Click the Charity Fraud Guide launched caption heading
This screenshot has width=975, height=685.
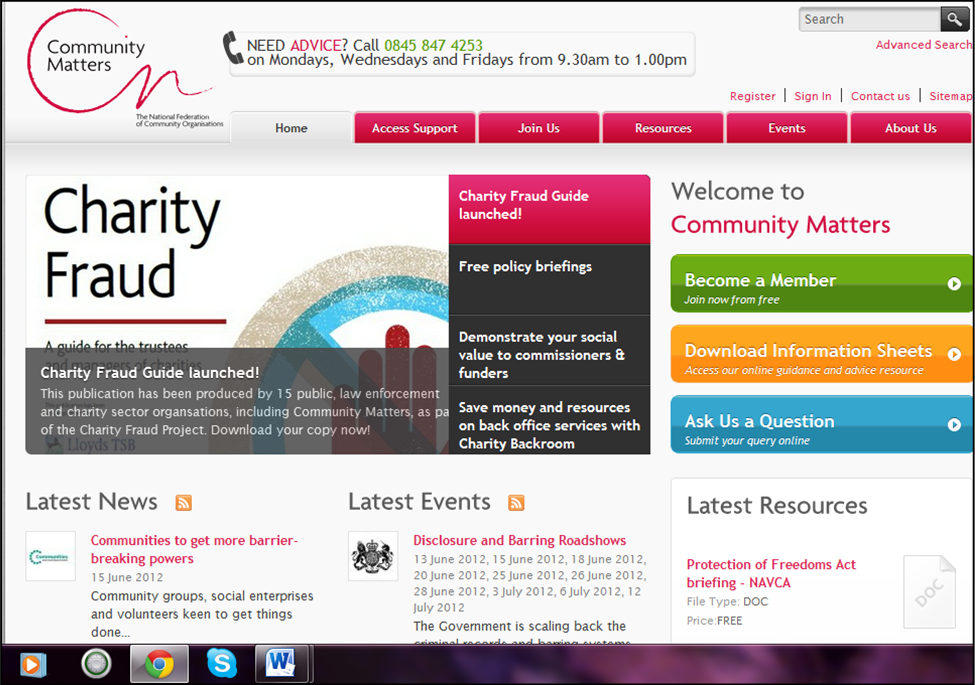(150, 372)
